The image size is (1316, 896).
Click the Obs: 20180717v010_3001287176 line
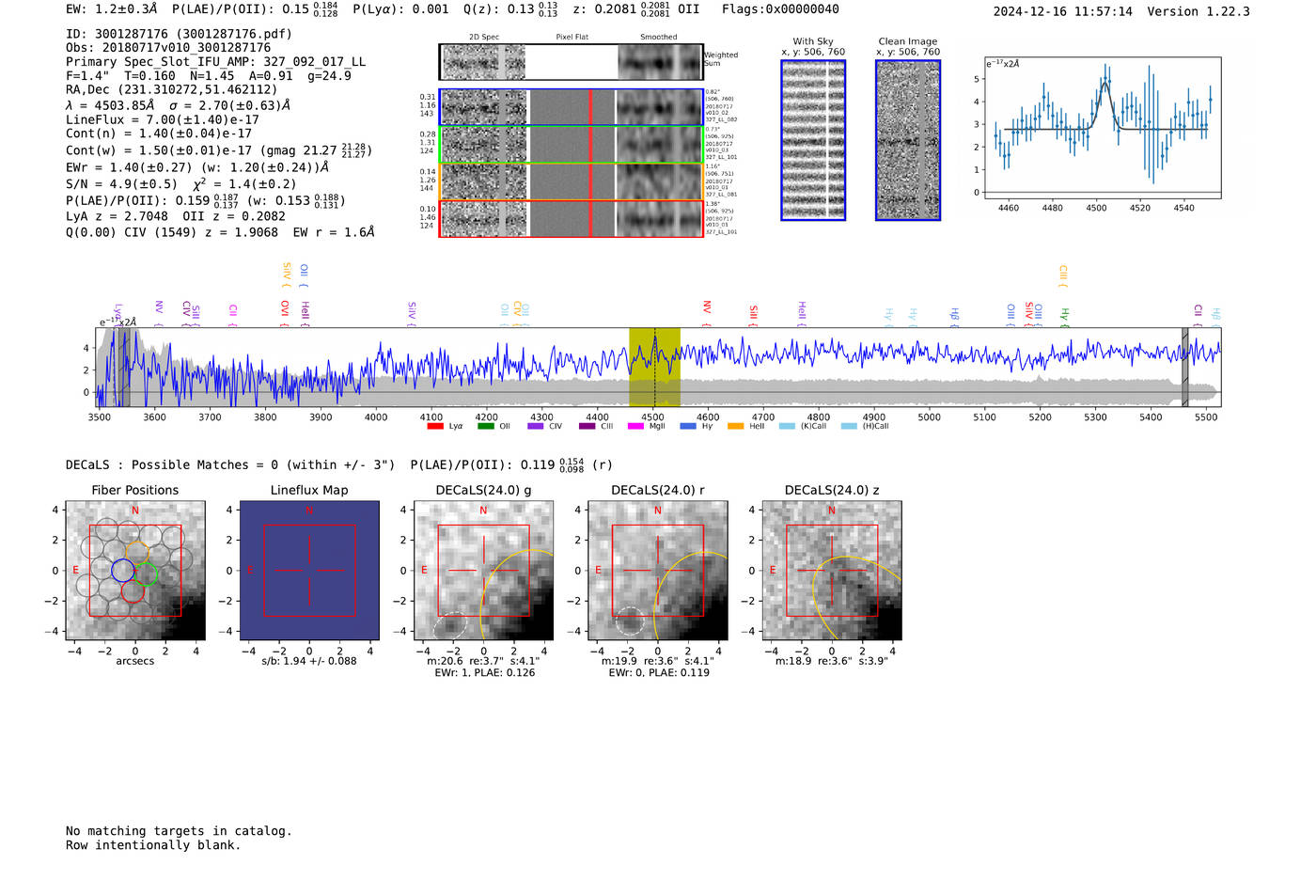coord(168,48)
